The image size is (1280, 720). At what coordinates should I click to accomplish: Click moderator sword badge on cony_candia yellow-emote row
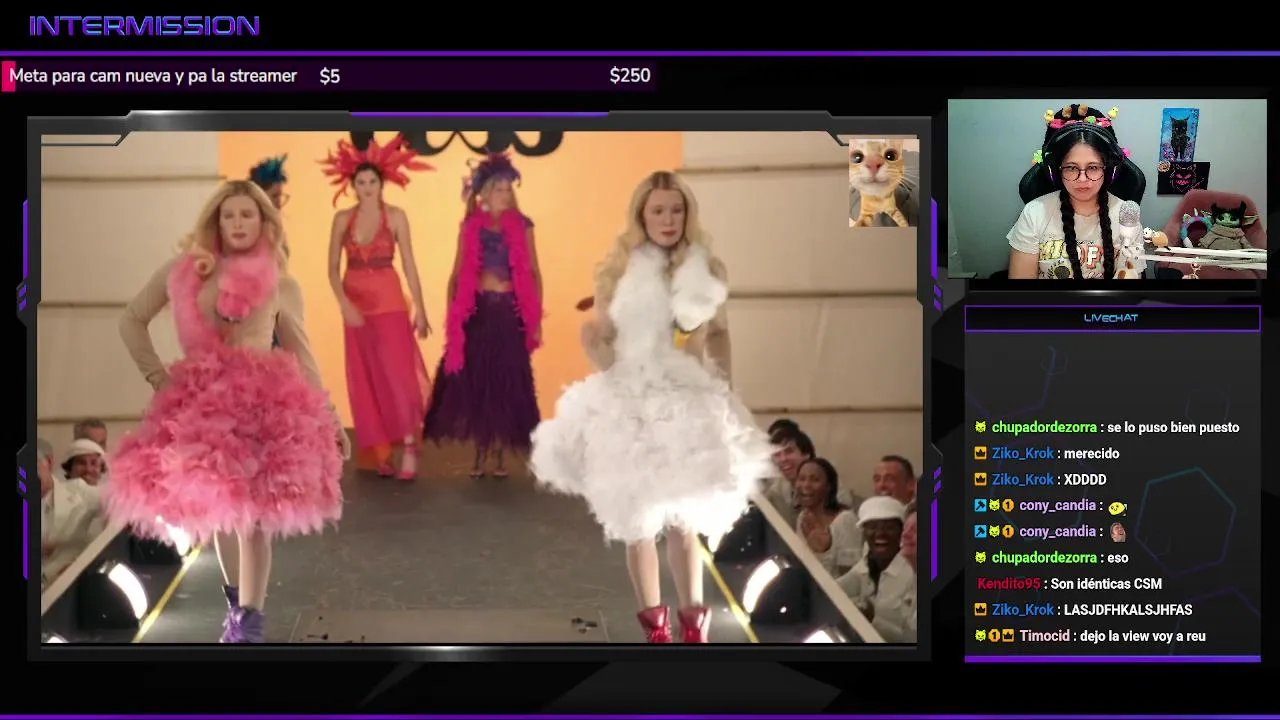(x=981, y=506)
